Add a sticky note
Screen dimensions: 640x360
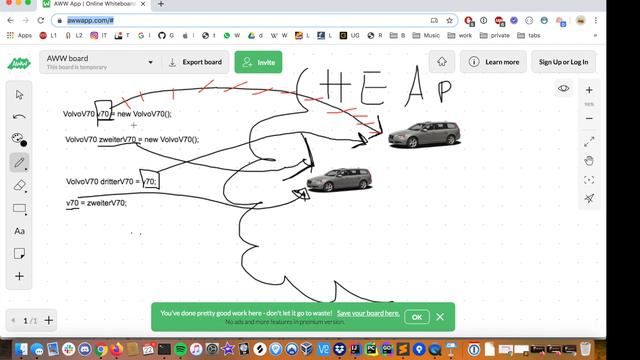click(19, 253)
